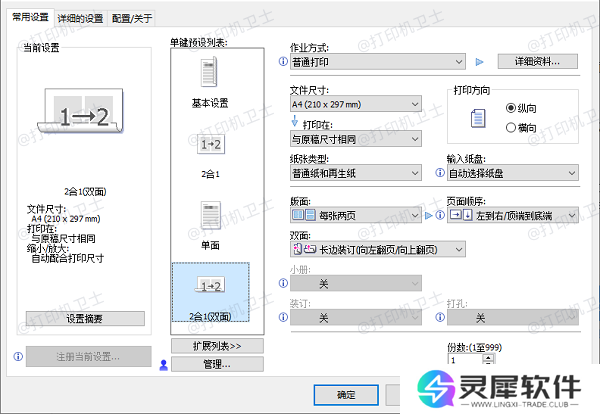This screenshot has width=600, height=414.
Task: Click the info icon beside 页面顺序
Action: [x=440, y=215]
